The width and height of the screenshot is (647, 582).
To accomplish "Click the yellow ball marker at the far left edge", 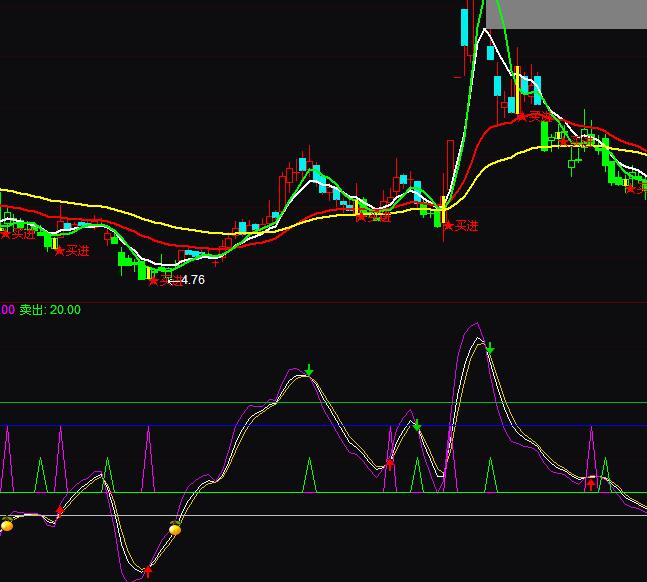I will point(7,525).
